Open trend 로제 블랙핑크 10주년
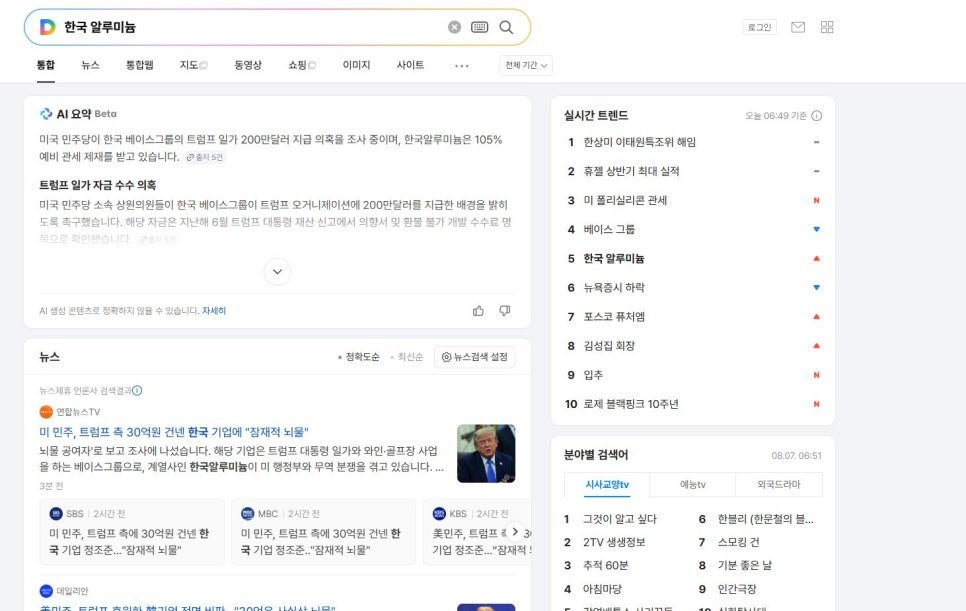Viewport: 966px width, 611px height. tap(631, 404)
